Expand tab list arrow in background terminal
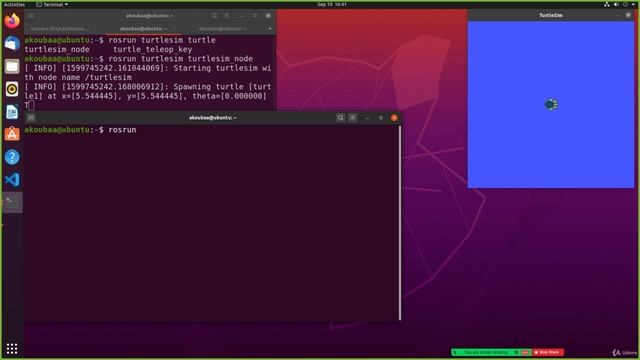The width and height of the screenshot is (640, 360). coord(270,29)
